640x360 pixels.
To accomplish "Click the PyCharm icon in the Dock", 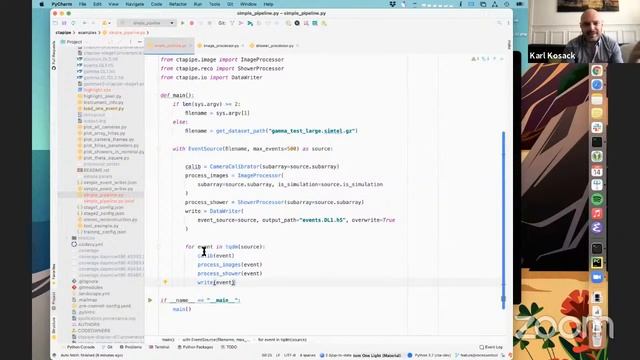I will (x=597, y=262).
